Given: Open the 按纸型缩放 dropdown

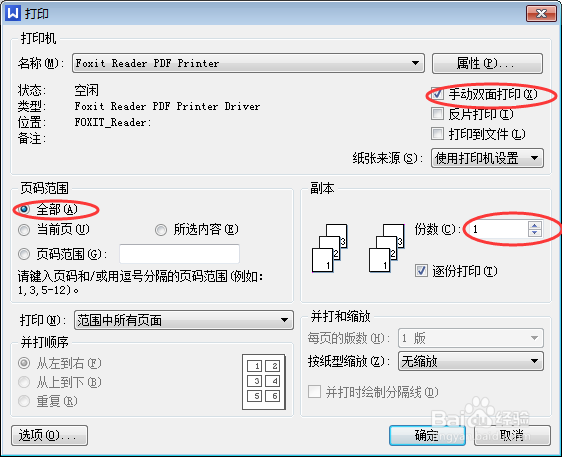Looking at the screenshot, I should 471,361.
